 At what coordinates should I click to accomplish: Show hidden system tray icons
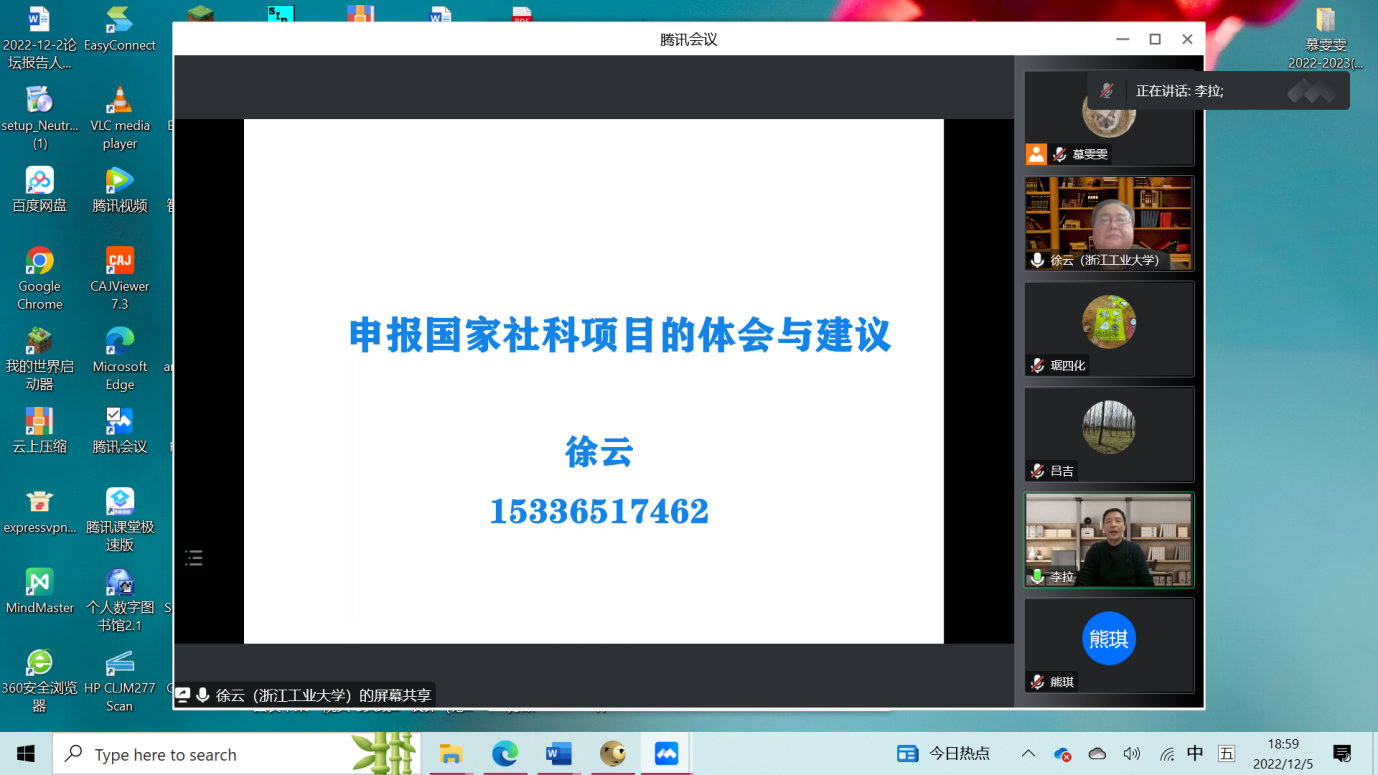coord(1028,754)
